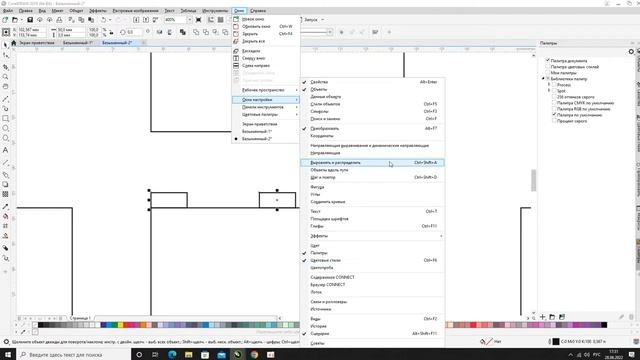
Task: Open Chrome from the taskbar
Action: (x=254, y=354)
